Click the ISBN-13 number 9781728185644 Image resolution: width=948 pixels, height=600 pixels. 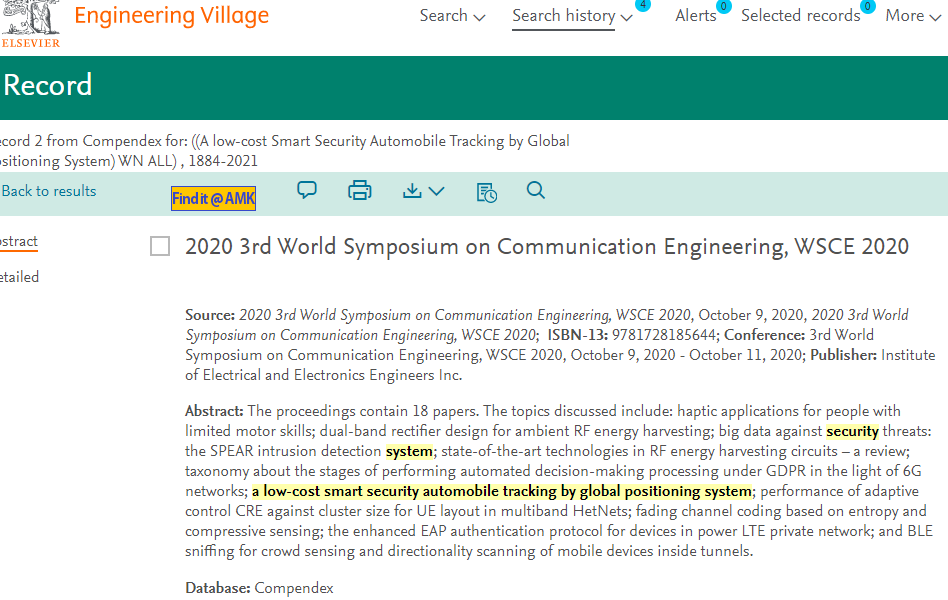coord(664,335)
